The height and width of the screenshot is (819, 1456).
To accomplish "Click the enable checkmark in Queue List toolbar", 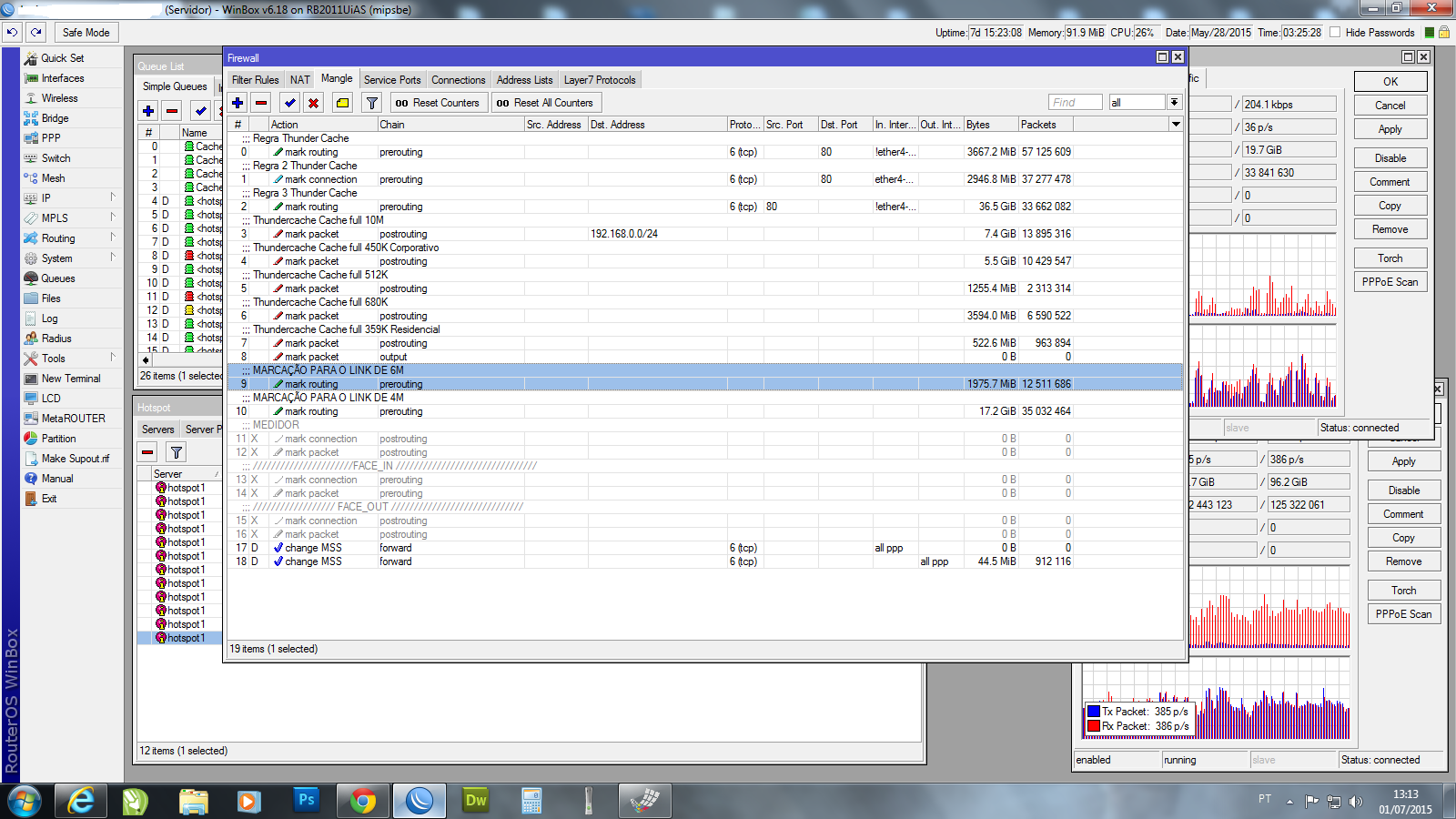I will pyautogui.click(x=200, y=111).
